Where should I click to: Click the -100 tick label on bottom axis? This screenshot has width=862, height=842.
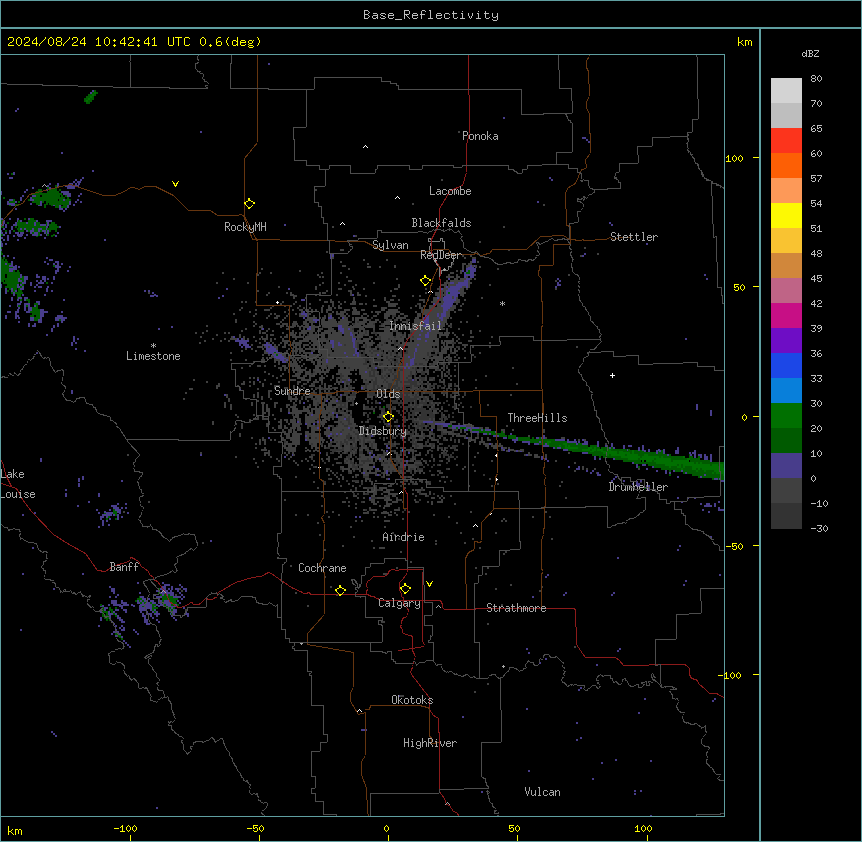pos(125,828)
